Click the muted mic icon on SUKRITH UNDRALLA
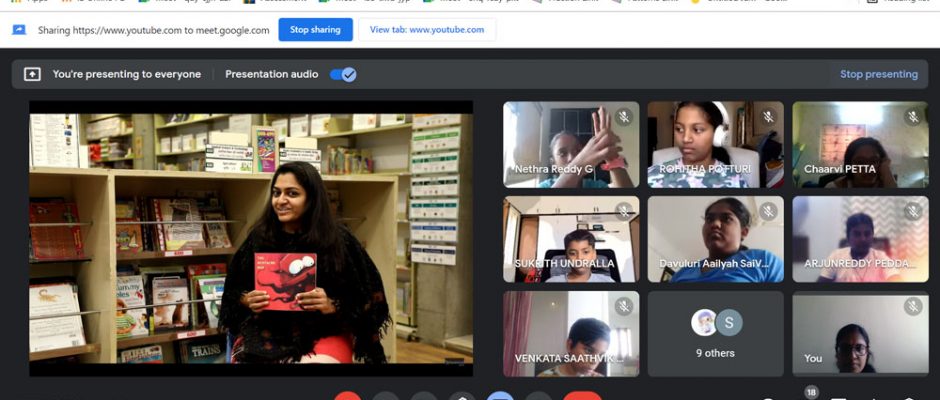This screenshot has height=400, width=940. pyautogui.click(x=623, y=211)
